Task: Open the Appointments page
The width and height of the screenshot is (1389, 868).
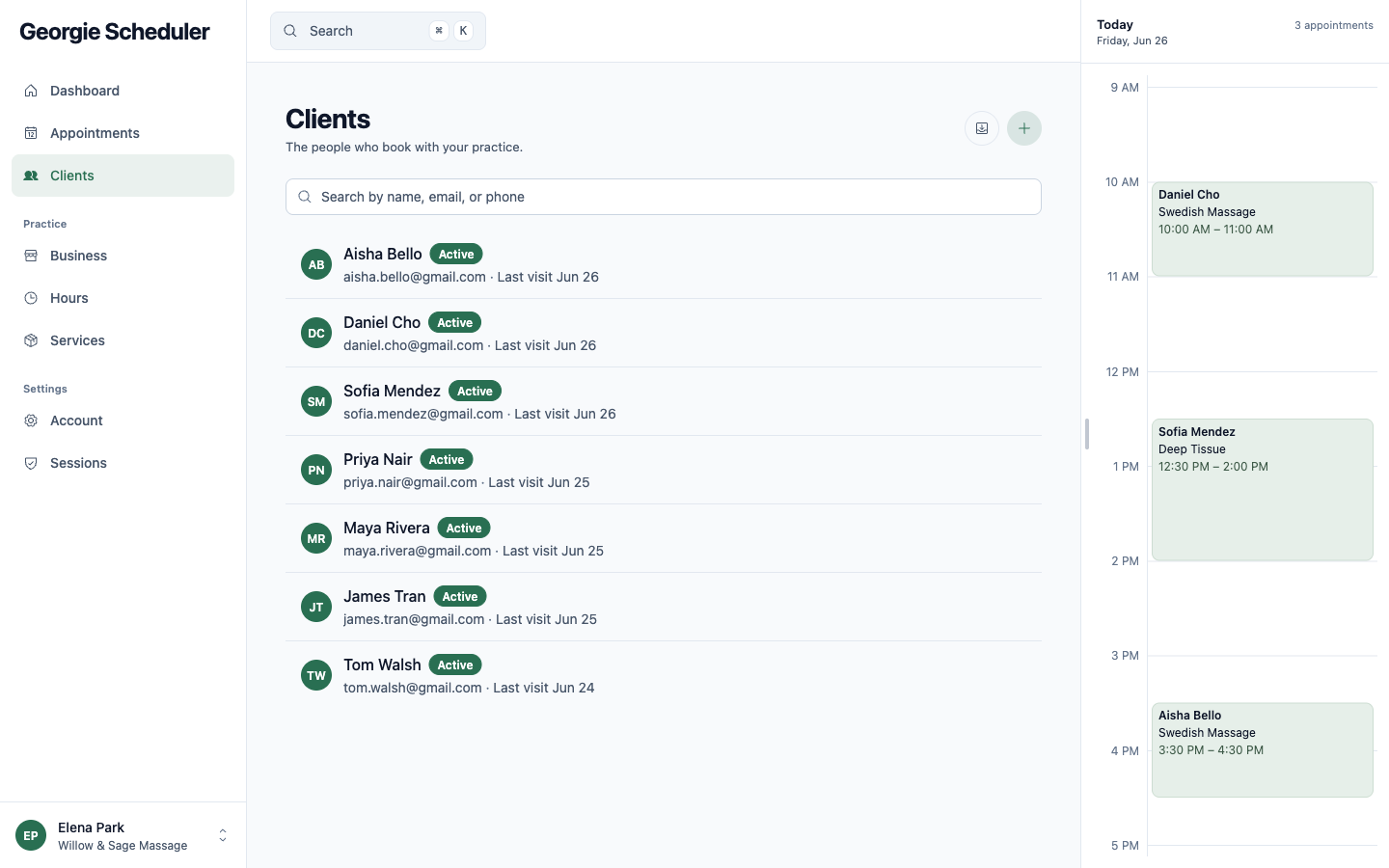Action: click(x=123, y=133)
